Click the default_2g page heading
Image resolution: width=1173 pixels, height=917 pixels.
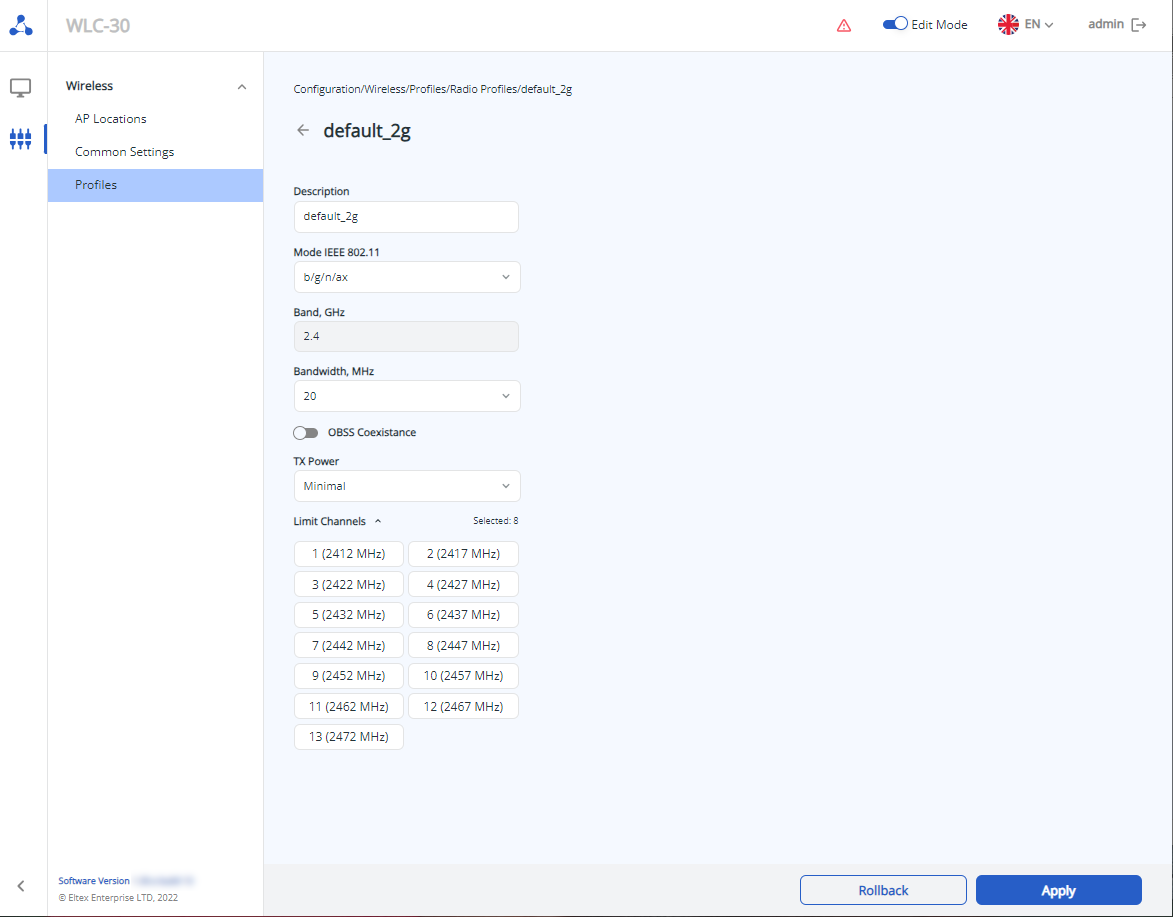coord(367,131)
